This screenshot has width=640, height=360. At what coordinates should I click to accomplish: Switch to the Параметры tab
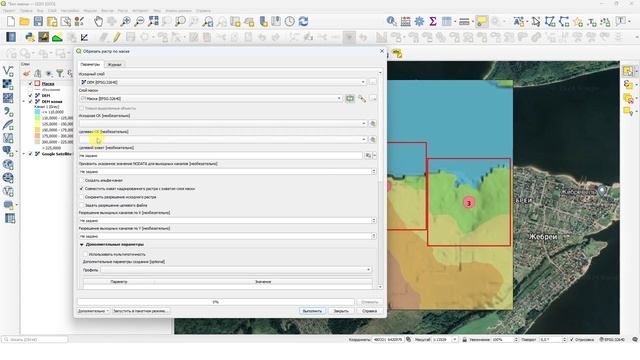pyautogui.click(x=90, y=64)
